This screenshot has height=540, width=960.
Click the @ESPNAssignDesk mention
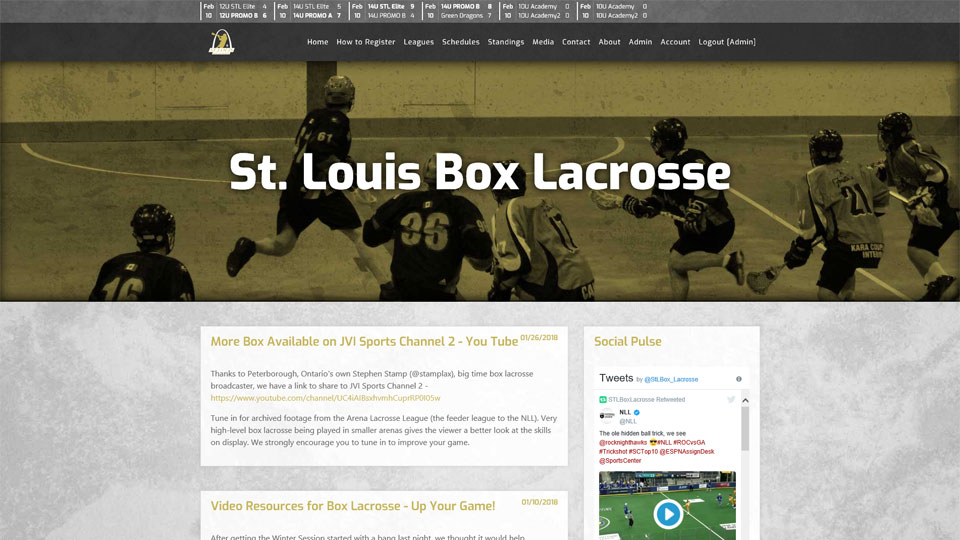687,451
